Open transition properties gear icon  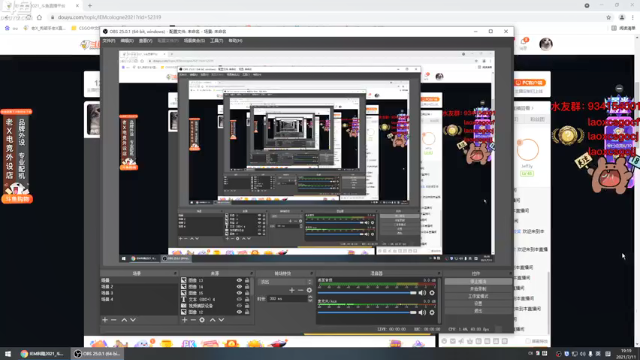(309, 290)
